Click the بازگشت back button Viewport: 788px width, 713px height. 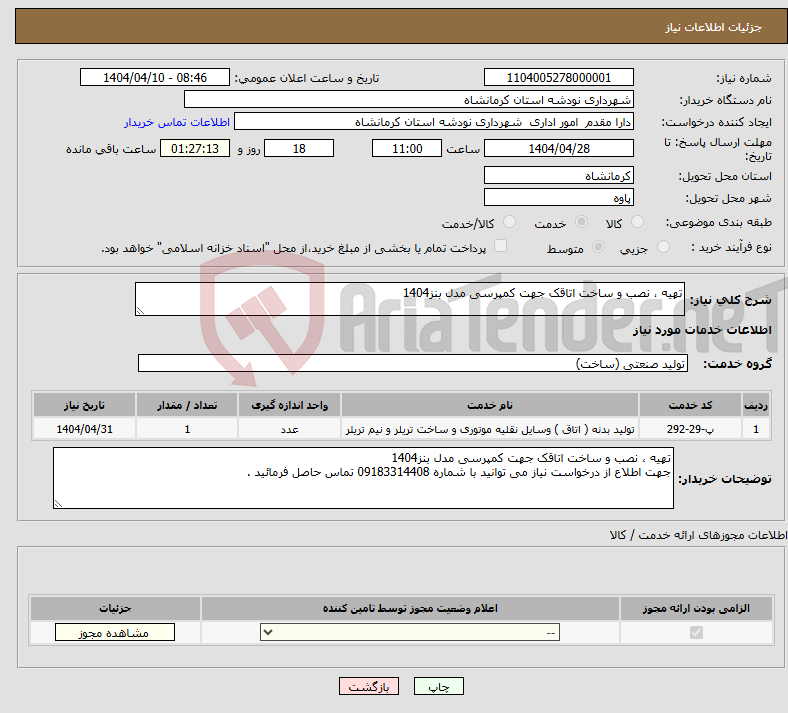pos(369,686)
